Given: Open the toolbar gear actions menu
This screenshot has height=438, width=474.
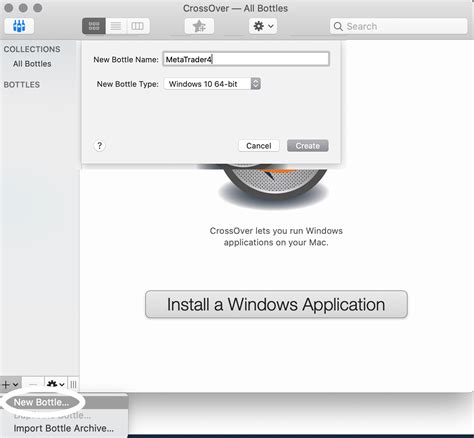Looking at the screenshot, I should [263, 26].
